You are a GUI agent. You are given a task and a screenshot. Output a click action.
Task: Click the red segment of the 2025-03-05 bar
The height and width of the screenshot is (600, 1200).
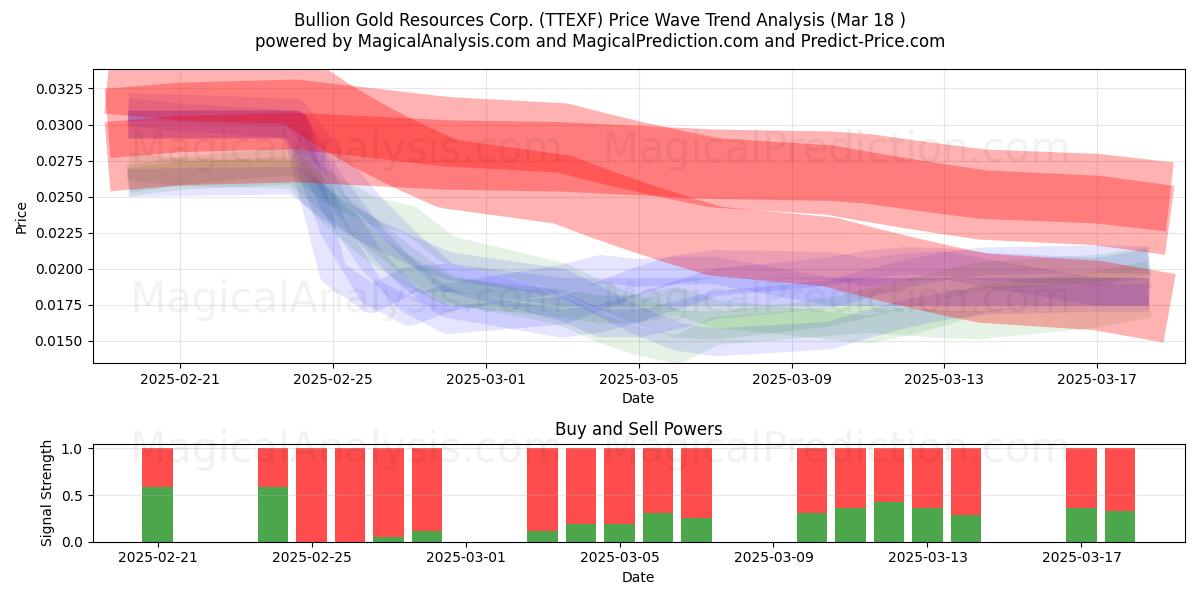[620, 486]
